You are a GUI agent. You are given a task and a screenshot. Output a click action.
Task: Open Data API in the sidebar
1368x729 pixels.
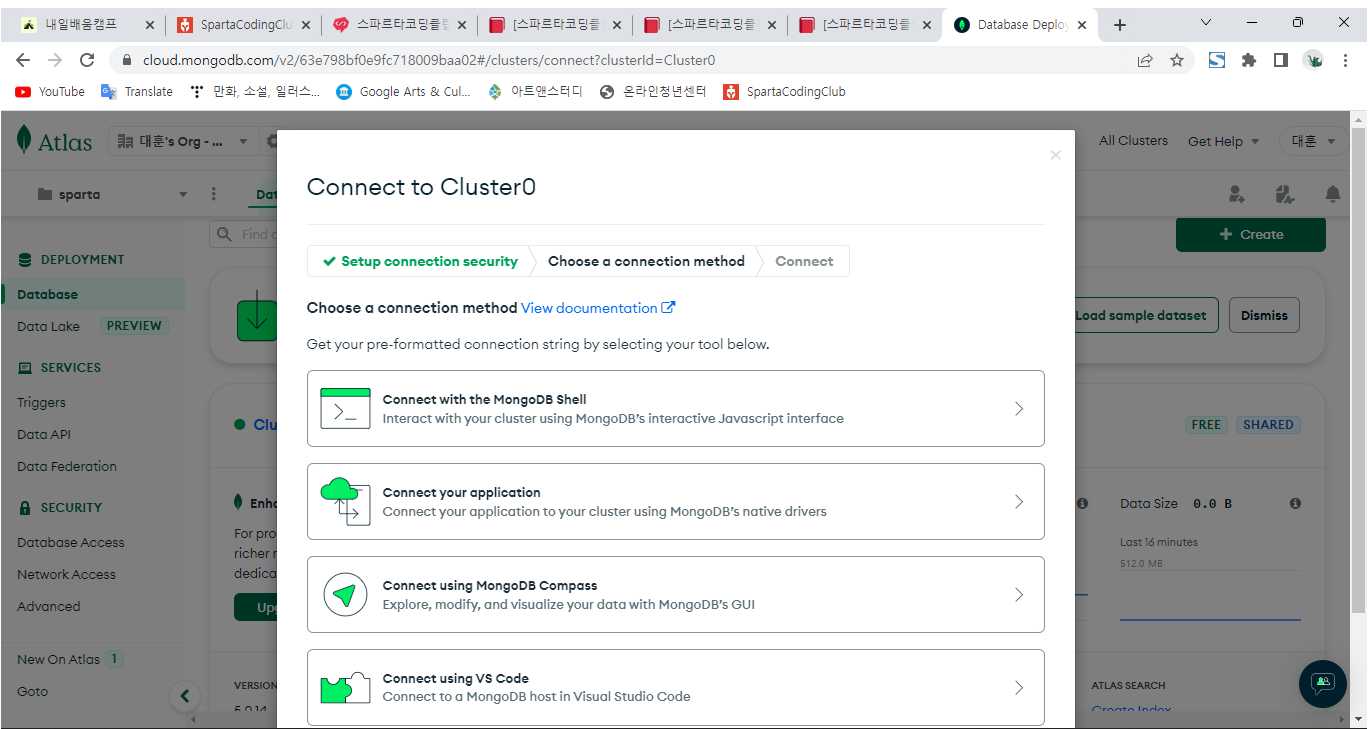44,434
